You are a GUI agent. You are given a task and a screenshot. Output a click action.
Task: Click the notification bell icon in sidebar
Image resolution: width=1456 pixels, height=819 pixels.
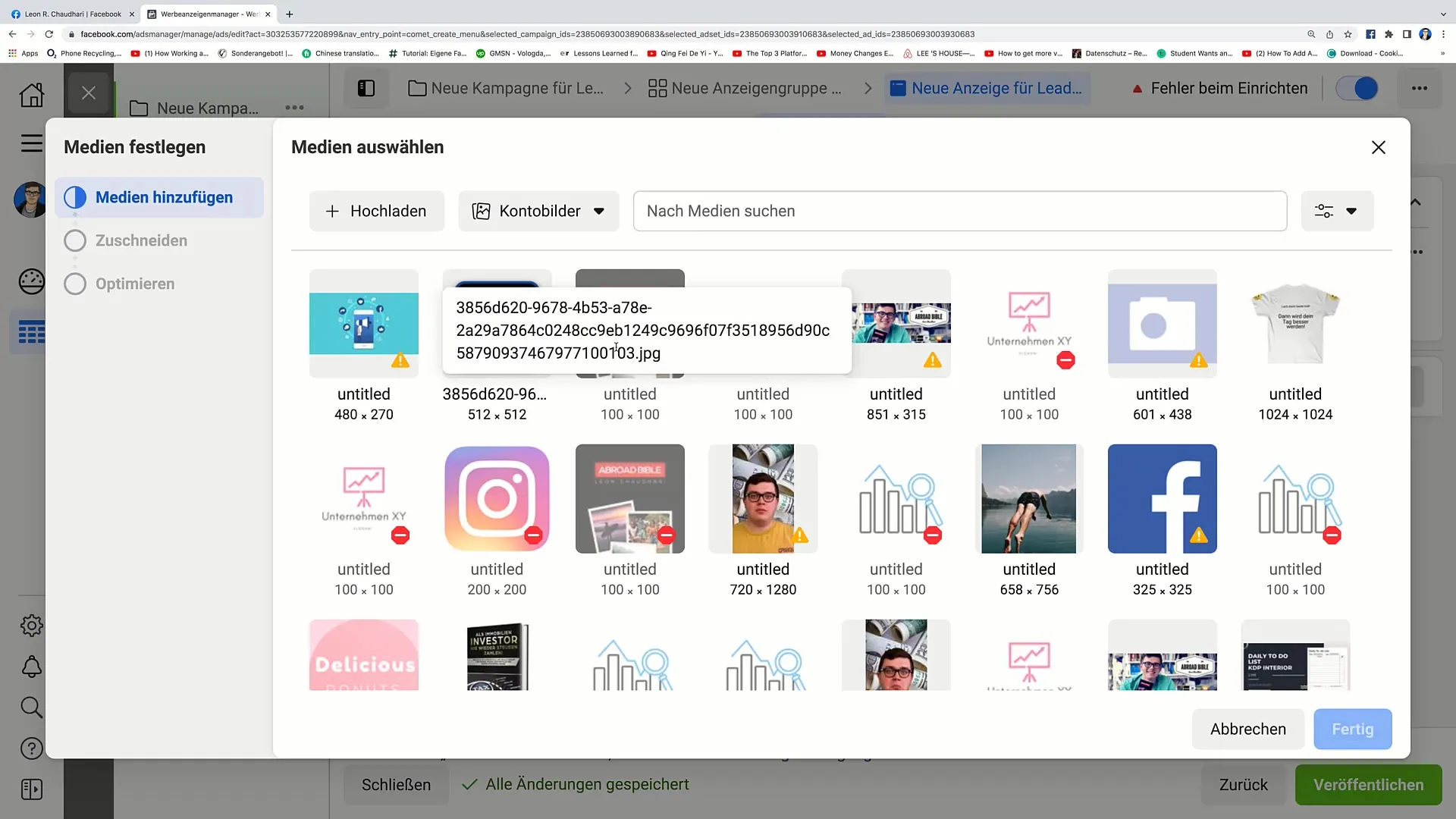[x=31, y=666]
